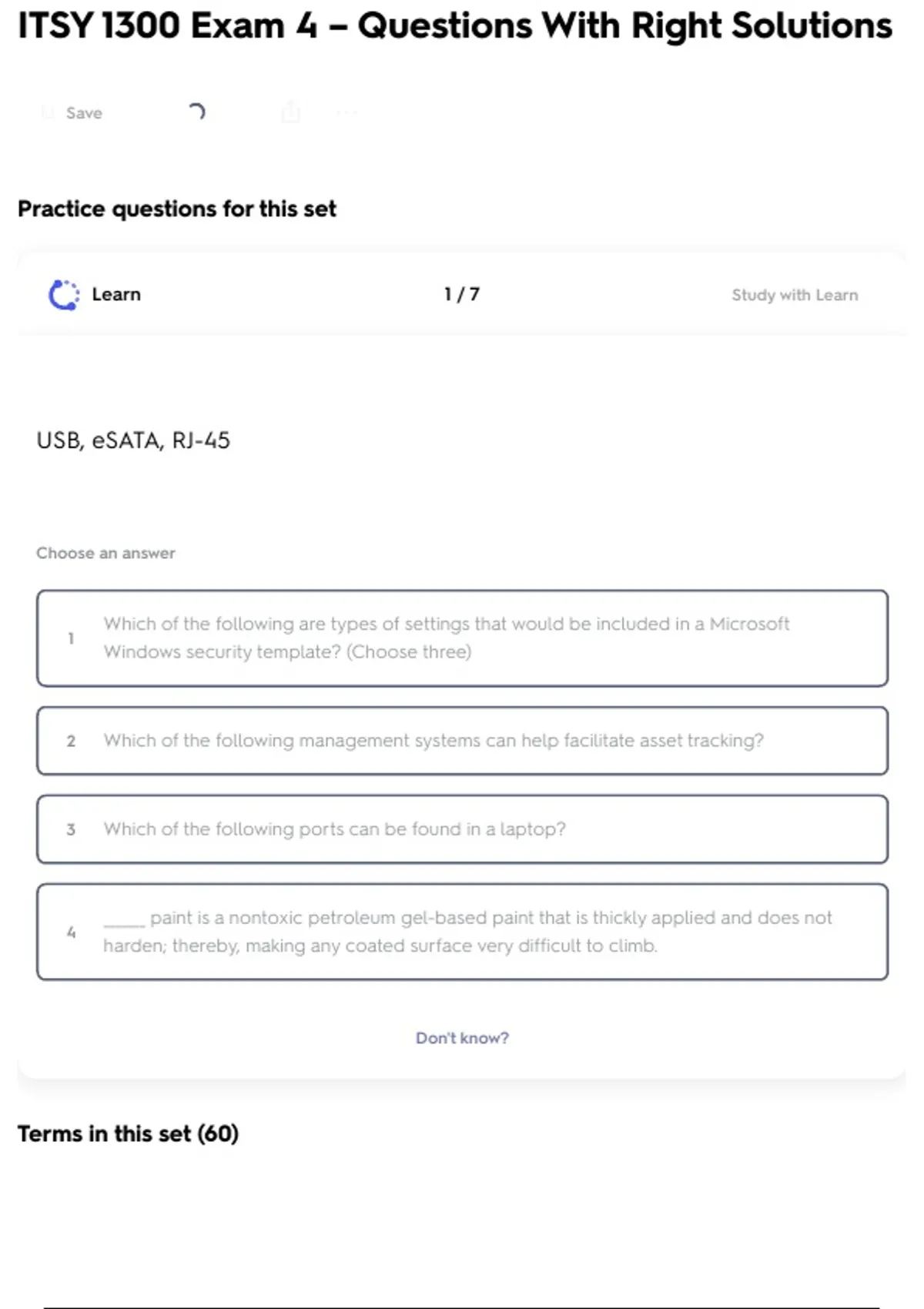Click the circular Learn mode icon
Viewport: 924px width, 1309px height.
click(x=64, y=295)
